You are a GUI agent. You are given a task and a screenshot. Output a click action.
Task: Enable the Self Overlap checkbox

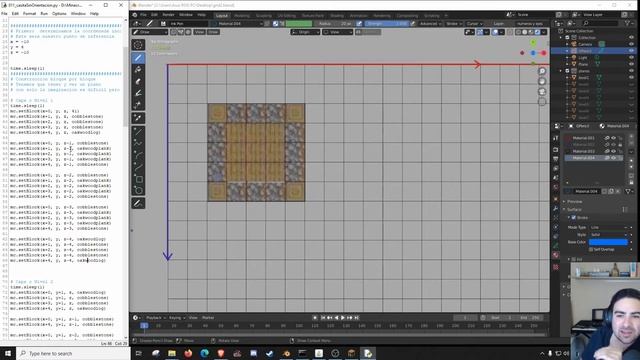point(591,249)
